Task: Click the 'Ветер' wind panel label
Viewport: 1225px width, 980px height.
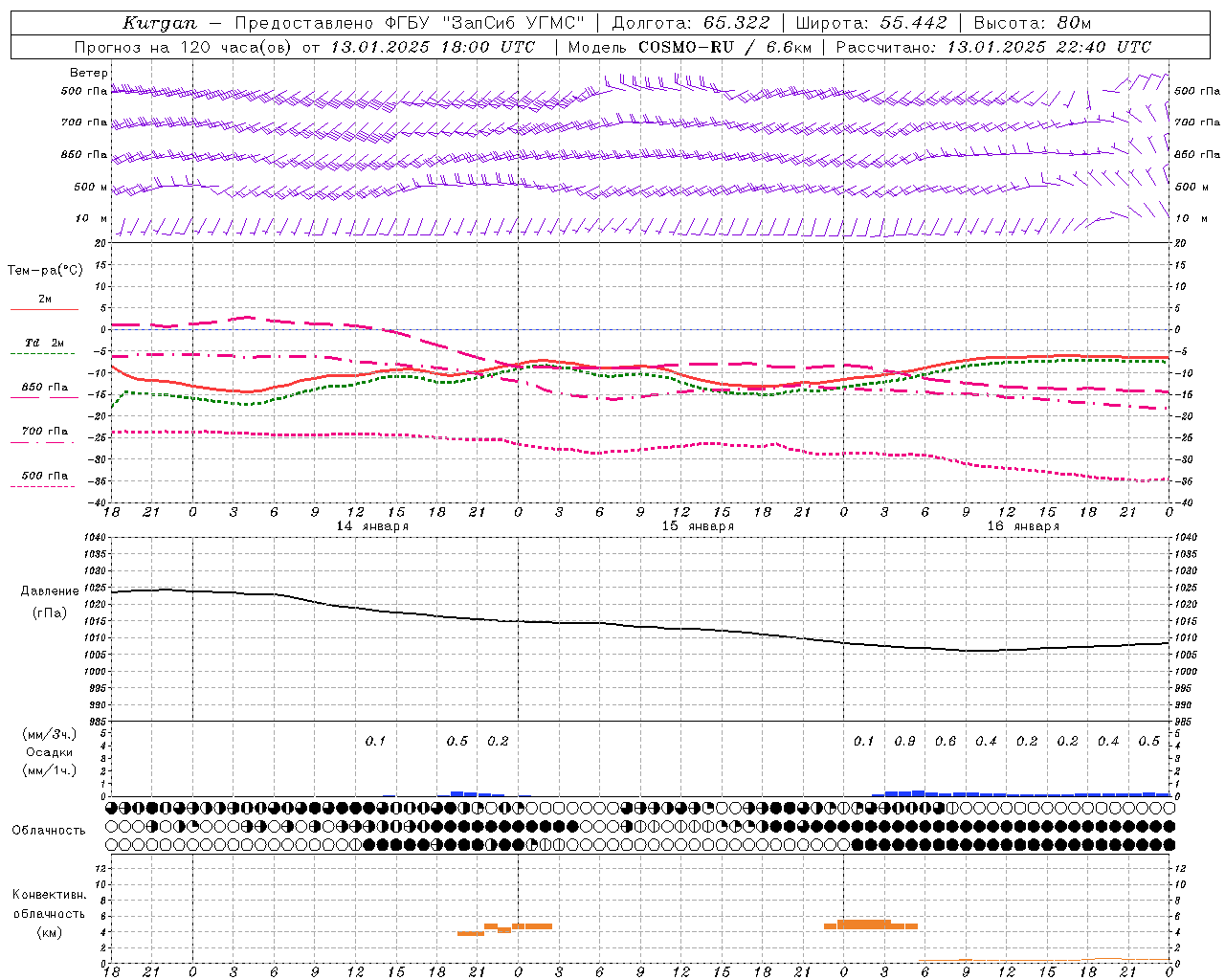Action: coord(89,73)
